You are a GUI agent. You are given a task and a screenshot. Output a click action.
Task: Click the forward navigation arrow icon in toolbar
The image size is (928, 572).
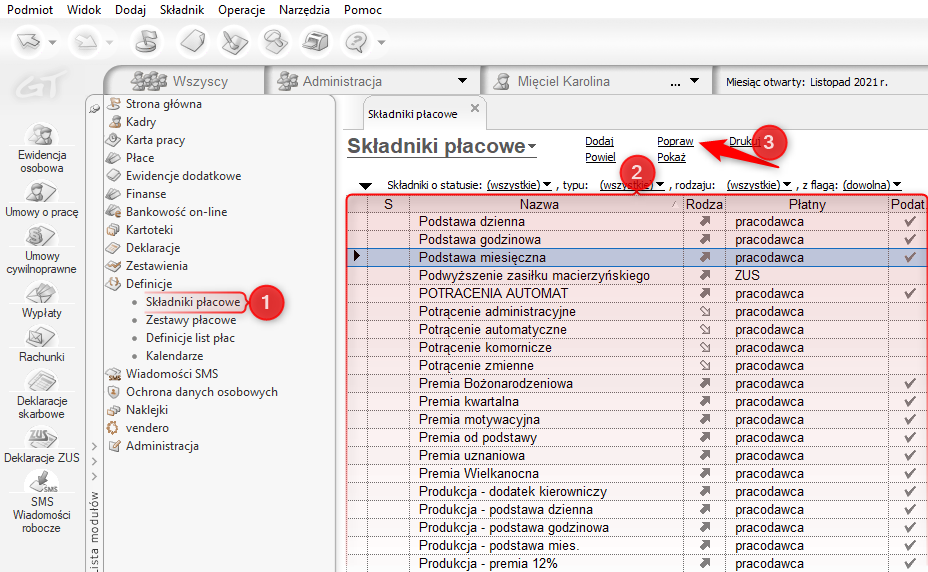[x=85, y=41]
